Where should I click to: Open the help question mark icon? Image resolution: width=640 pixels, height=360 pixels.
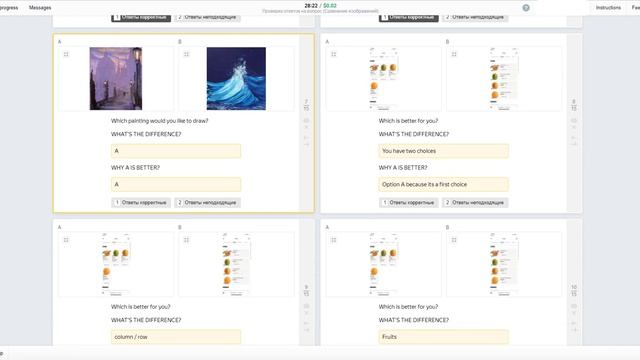point(526,8)
